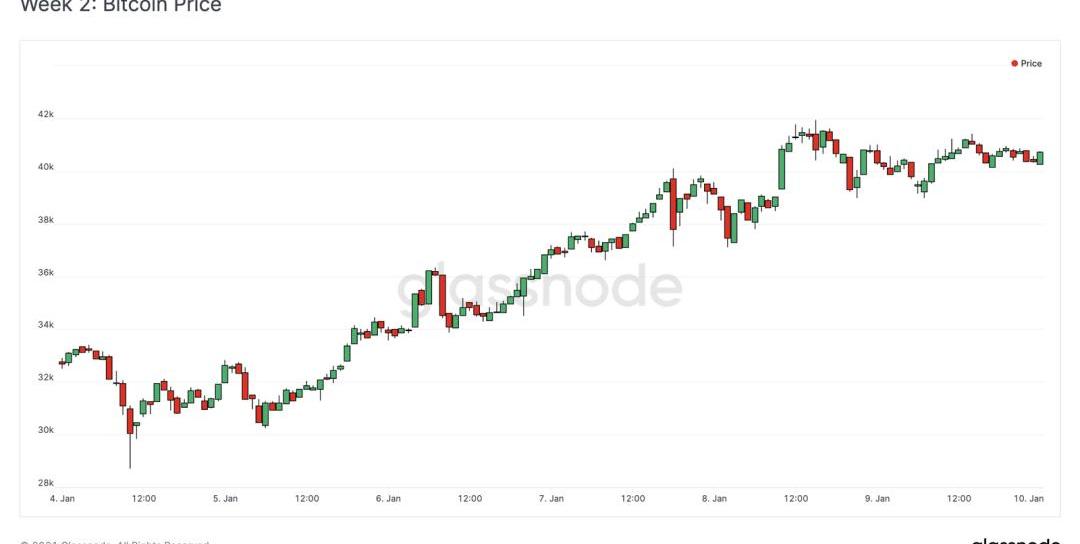Toggle the Price series legend label
Image resolution: width=1080 pixels, height=544 pixels.
click(1031, 63)
